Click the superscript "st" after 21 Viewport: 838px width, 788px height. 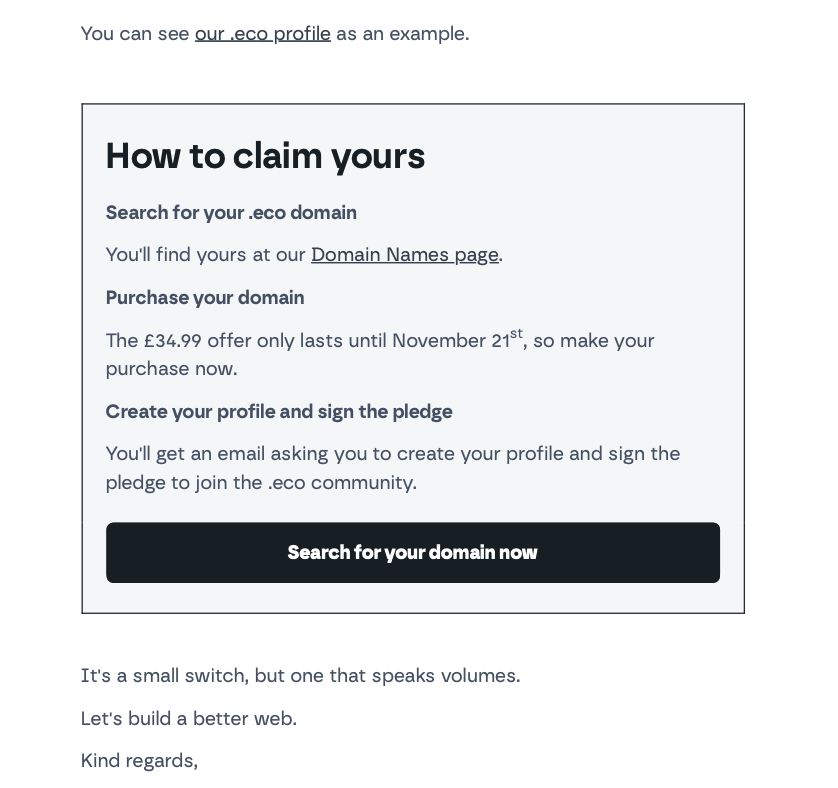coord(516,334)
